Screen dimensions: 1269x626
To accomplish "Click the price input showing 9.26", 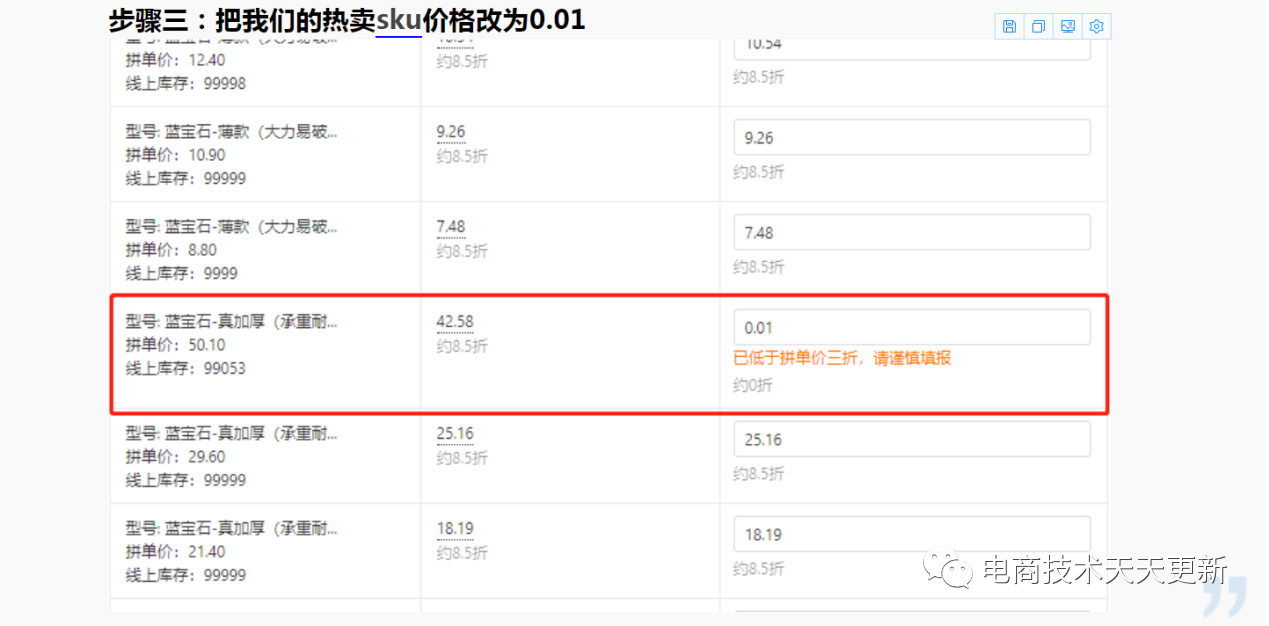I will point(912,138).
